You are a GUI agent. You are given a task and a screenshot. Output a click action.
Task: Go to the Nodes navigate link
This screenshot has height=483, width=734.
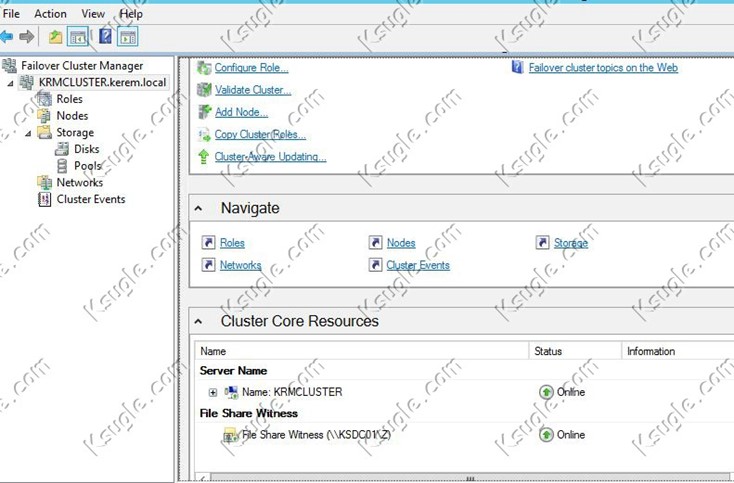coord(401,243)
